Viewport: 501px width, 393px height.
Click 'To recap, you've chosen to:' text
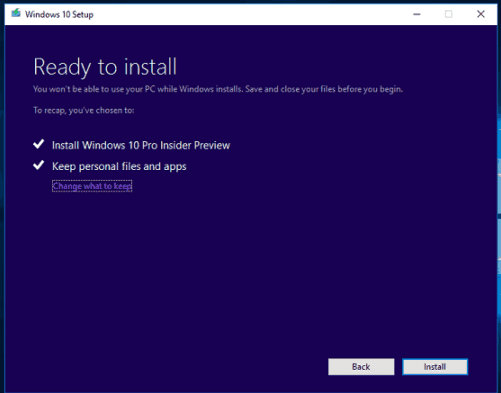pos(84,110)
